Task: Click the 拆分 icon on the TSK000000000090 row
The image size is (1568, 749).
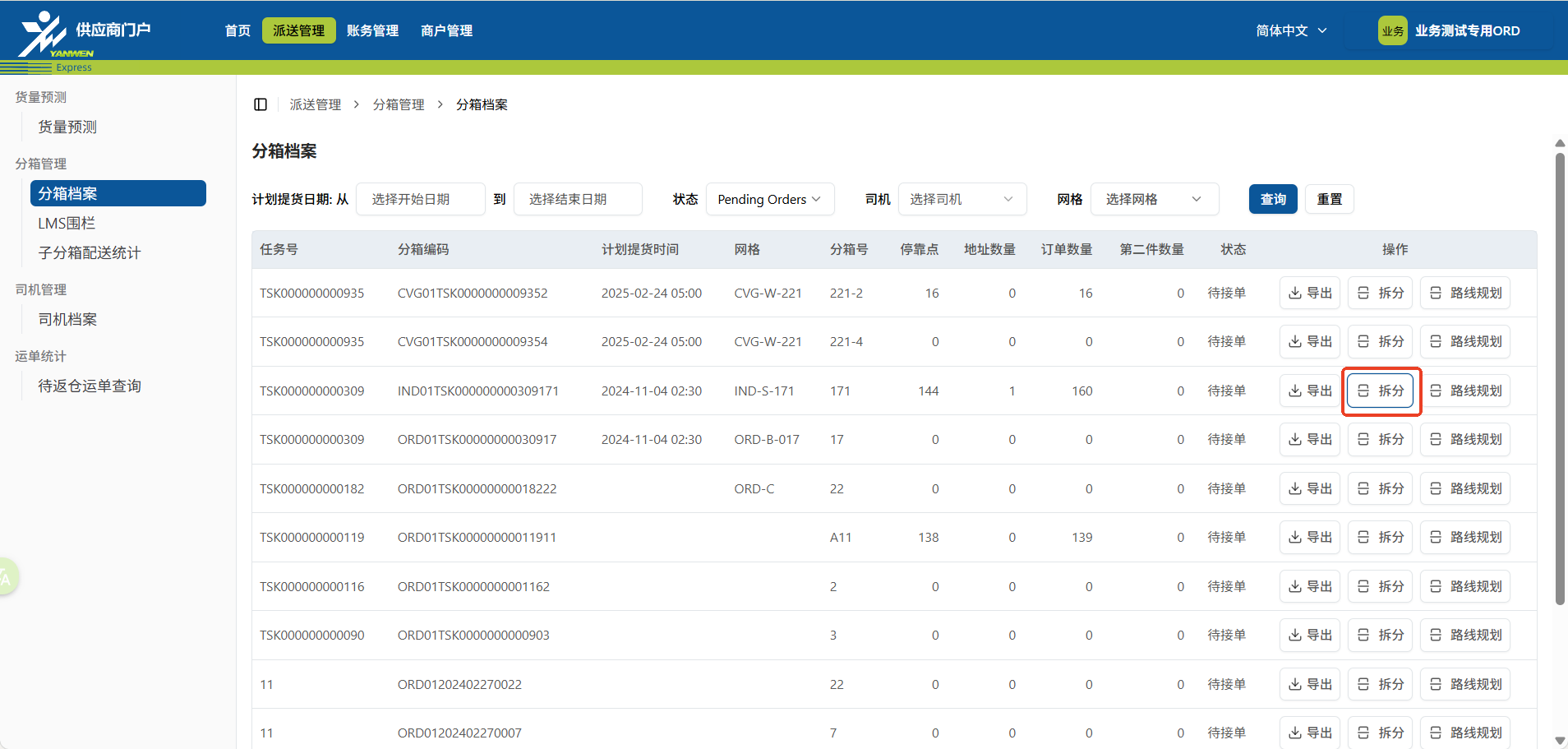Action: click(1380, 635)
